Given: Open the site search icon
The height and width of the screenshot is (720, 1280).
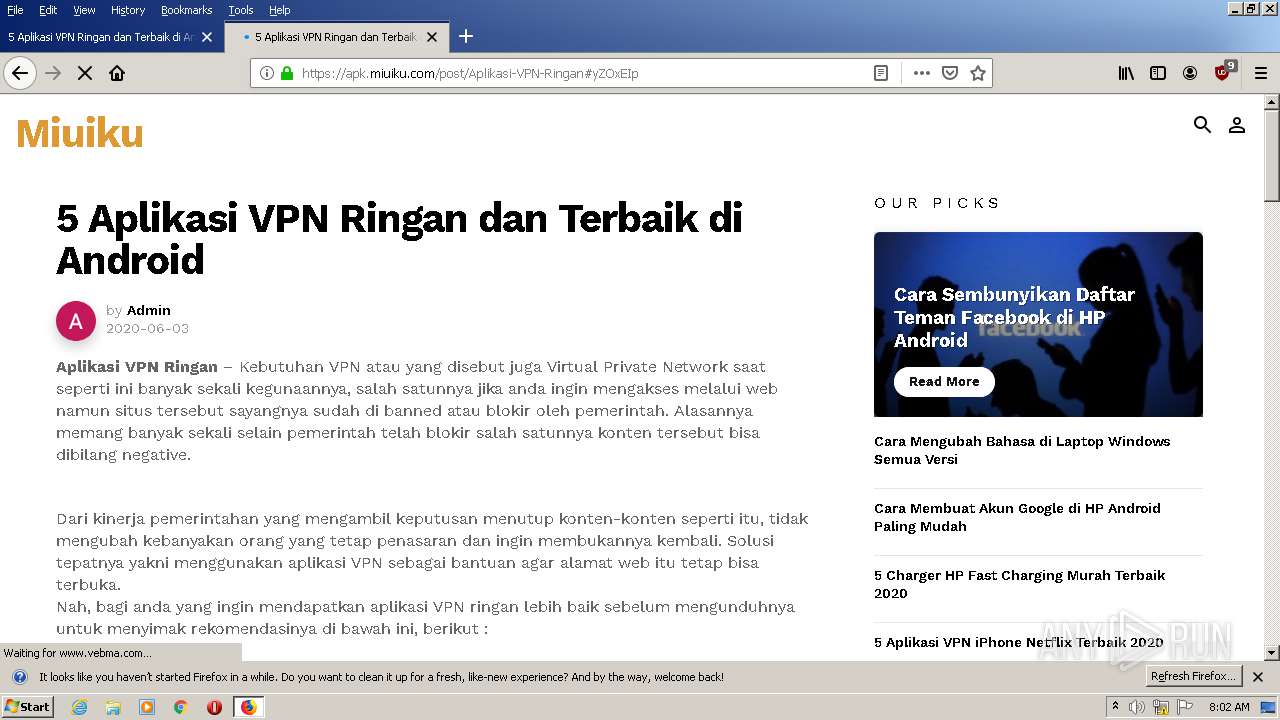Looking at the screenshot, I should coord(1203,125).
